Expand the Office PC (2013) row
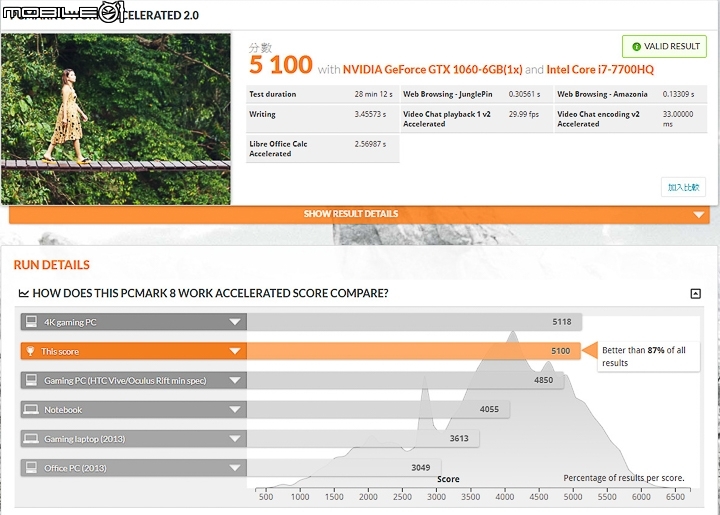Screen dimensions: 720x515 coord(134,468)
